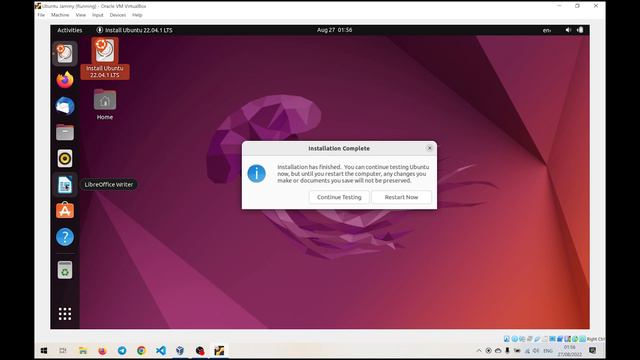Open Ubuntu Software from the dock
Image resolution: width=640 pixels, height=360 pixels.
click(x=65, y=211)
